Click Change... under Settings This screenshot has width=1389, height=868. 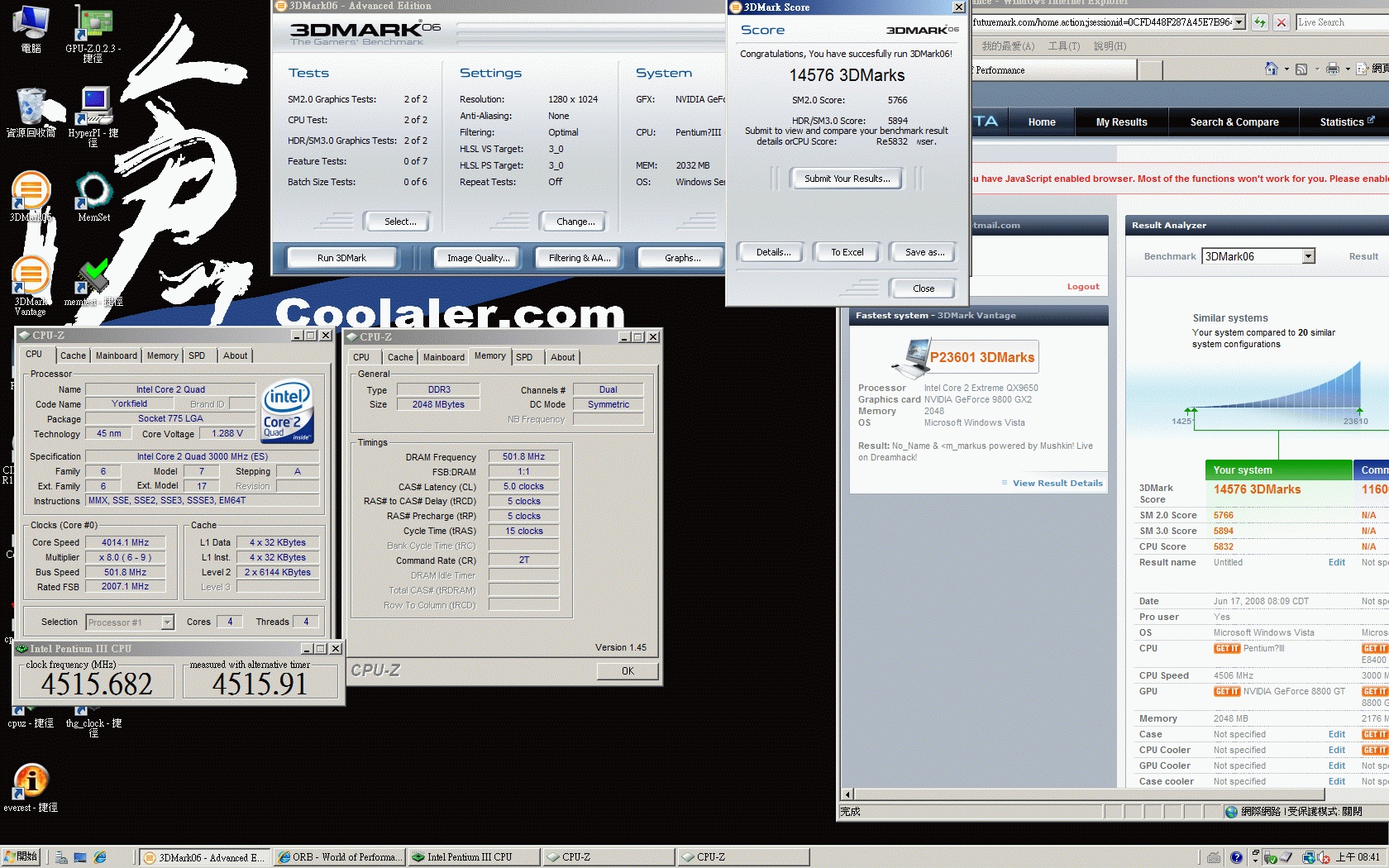(575, 222)
